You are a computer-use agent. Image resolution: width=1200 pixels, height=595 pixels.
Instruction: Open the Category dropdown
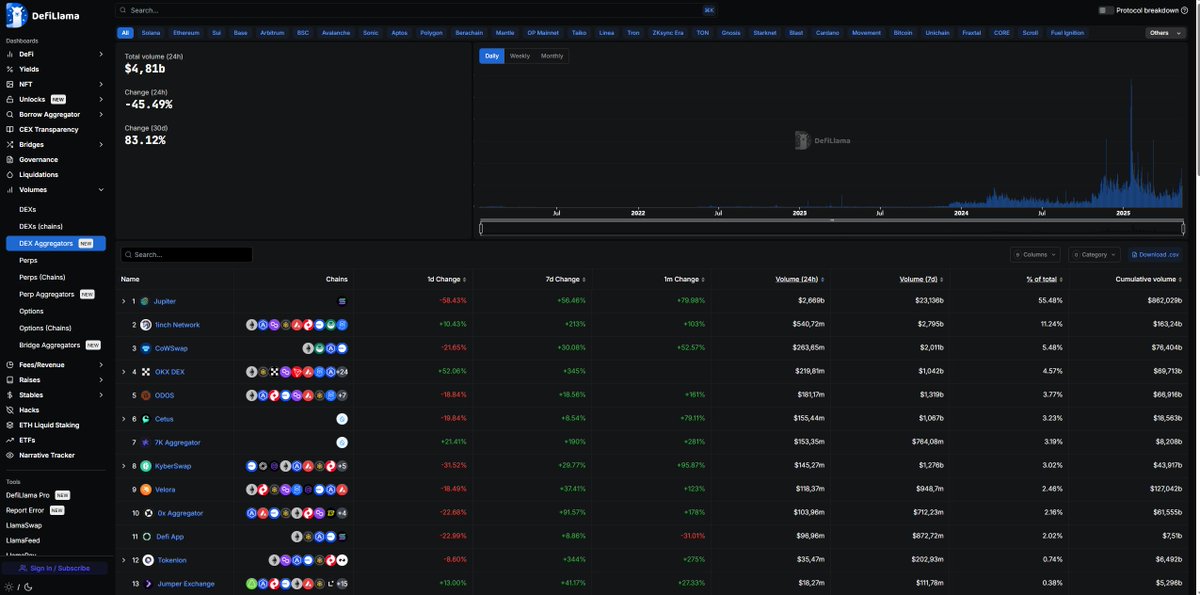(1094, 255)
